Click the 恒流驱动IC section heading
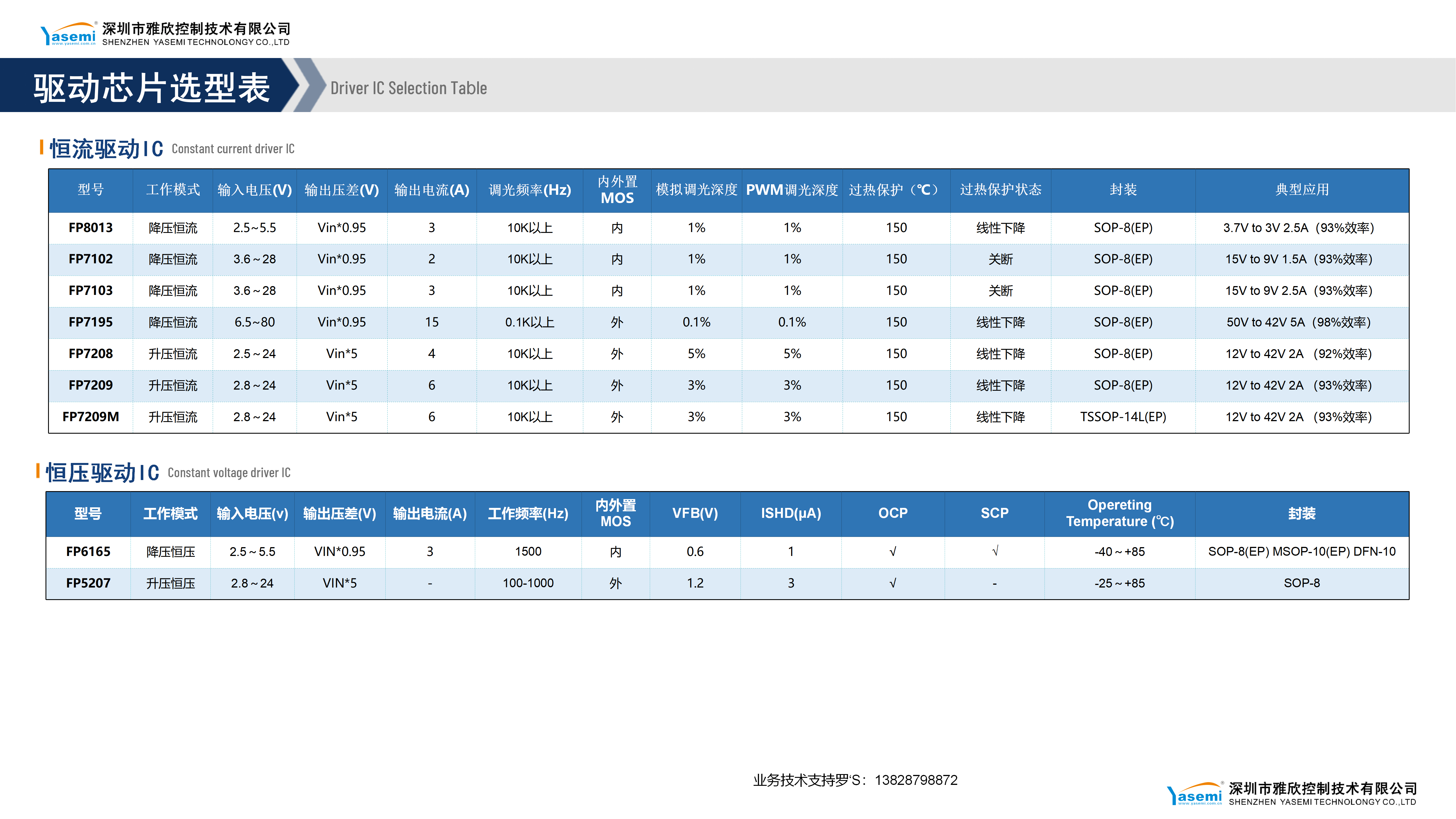 (x=107, y=149)
